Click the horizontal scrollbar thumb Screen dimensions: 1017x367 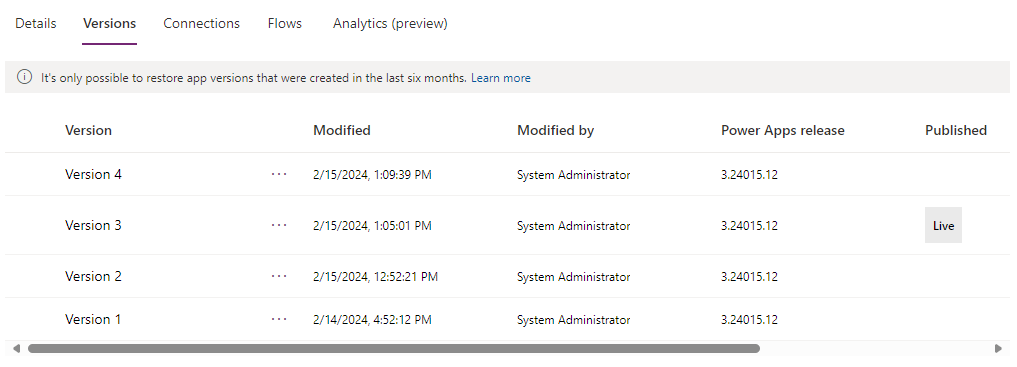coord(394,348)
